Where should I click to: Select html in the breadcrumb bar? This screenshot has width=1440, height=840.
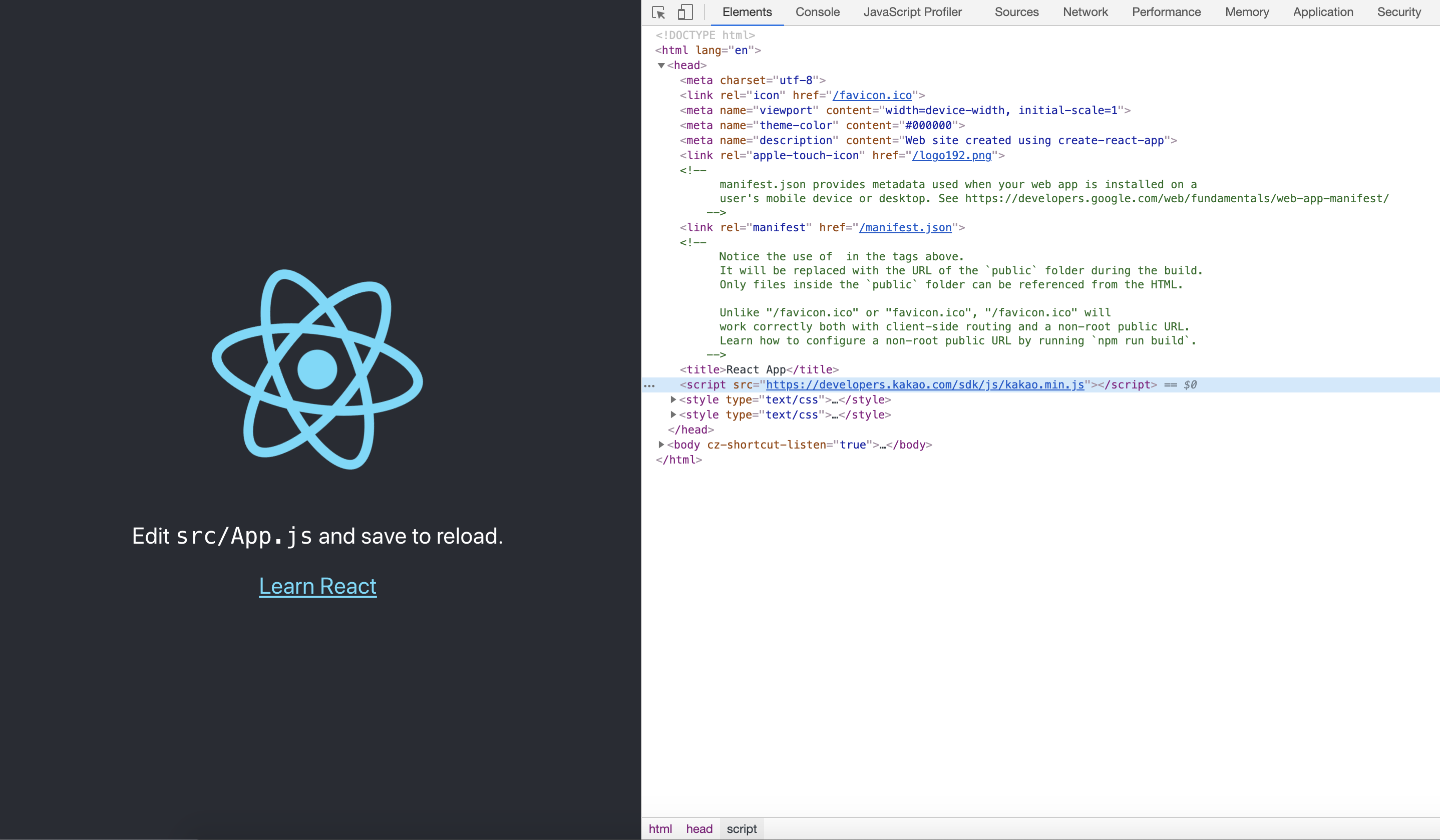pyautogui.click(x=660, y=828)
